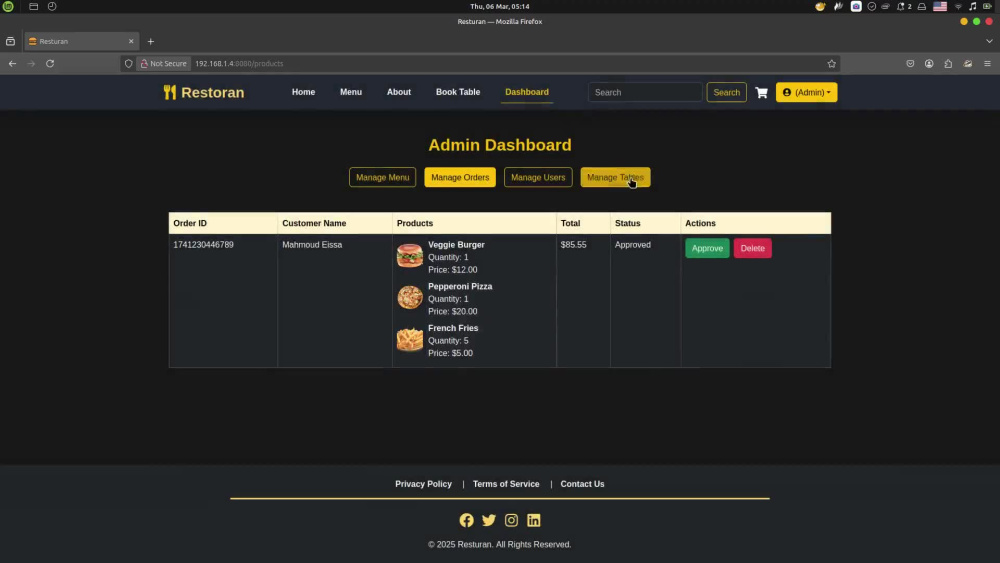Open the Menu nav item

click(x=351, y=92)
